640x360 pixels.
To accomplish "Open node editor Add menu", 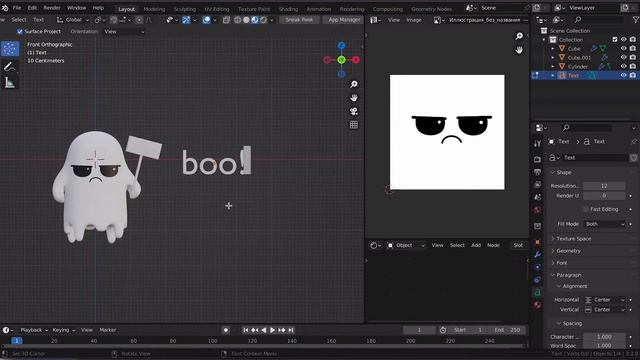I will click(476, 245).
